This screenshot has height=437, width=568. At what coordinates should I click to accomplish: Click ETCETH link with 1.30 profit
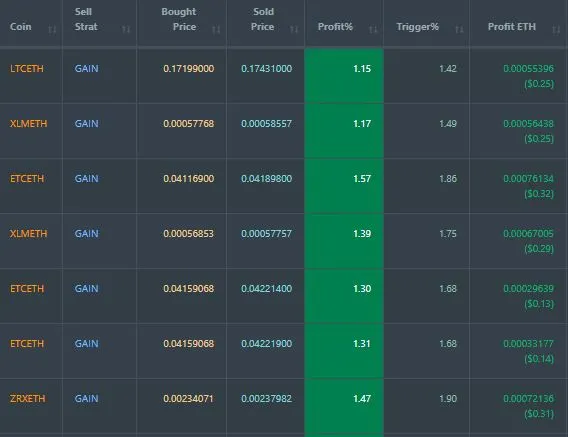tap(27, 288)
